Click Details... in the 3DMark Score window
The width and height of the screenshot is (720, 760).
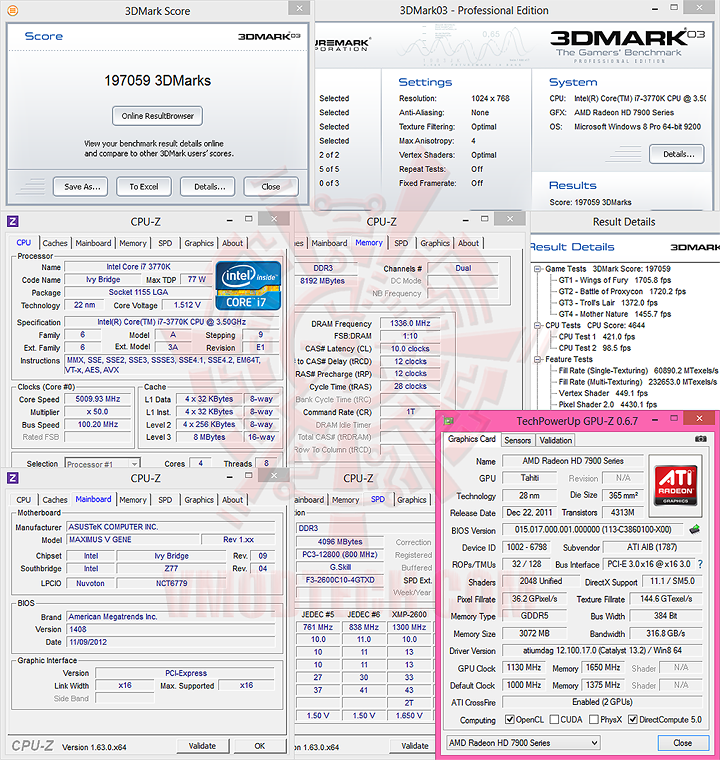[208, 187]
